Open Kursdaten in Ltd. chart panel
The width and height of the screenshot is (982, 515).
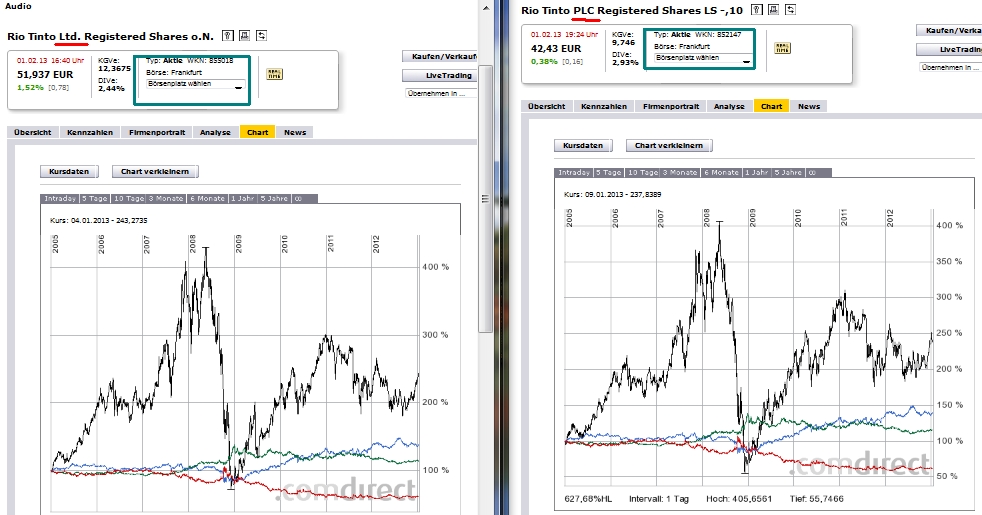69,171
